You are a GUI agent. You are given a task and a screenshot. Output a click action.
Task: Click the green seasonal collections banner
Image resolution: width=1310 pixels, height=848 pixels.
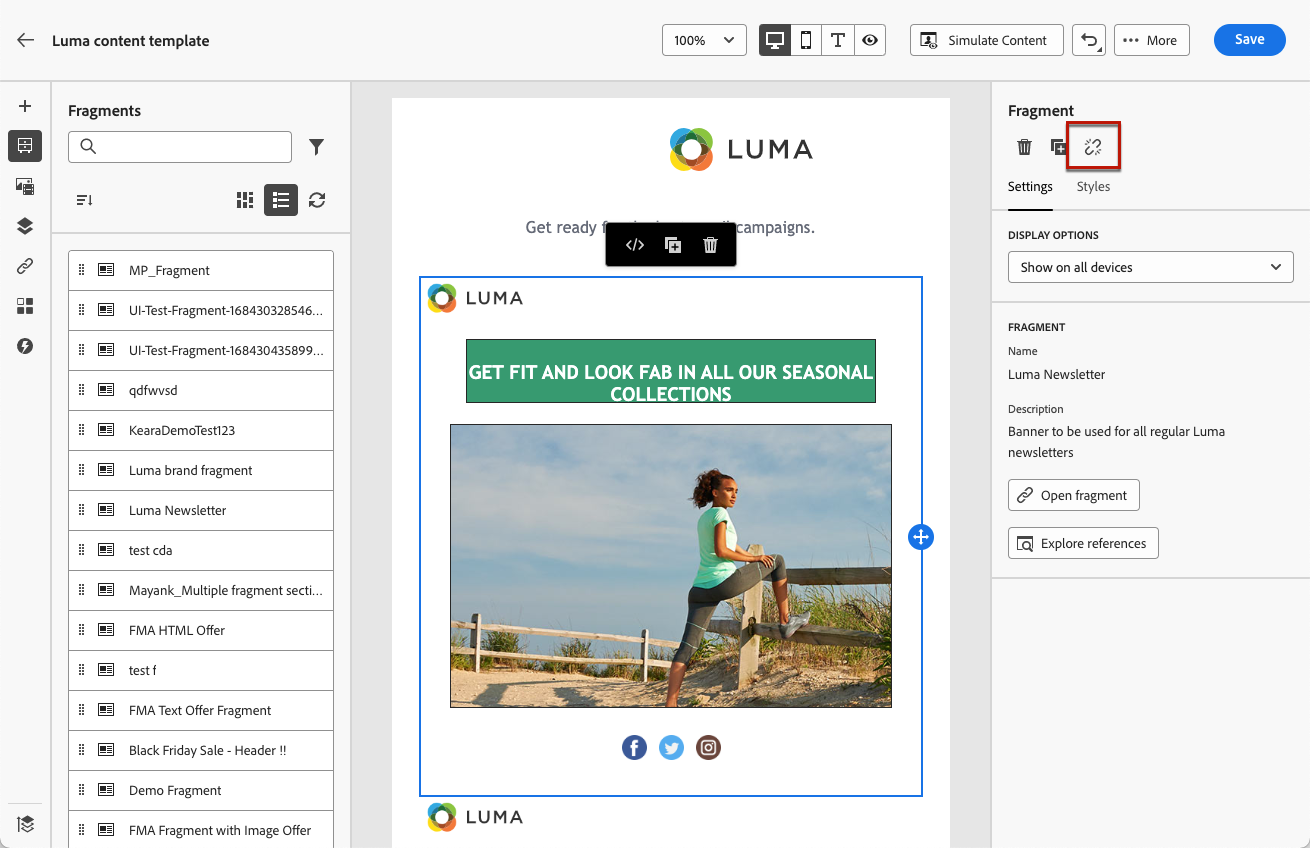pos(671,371)
